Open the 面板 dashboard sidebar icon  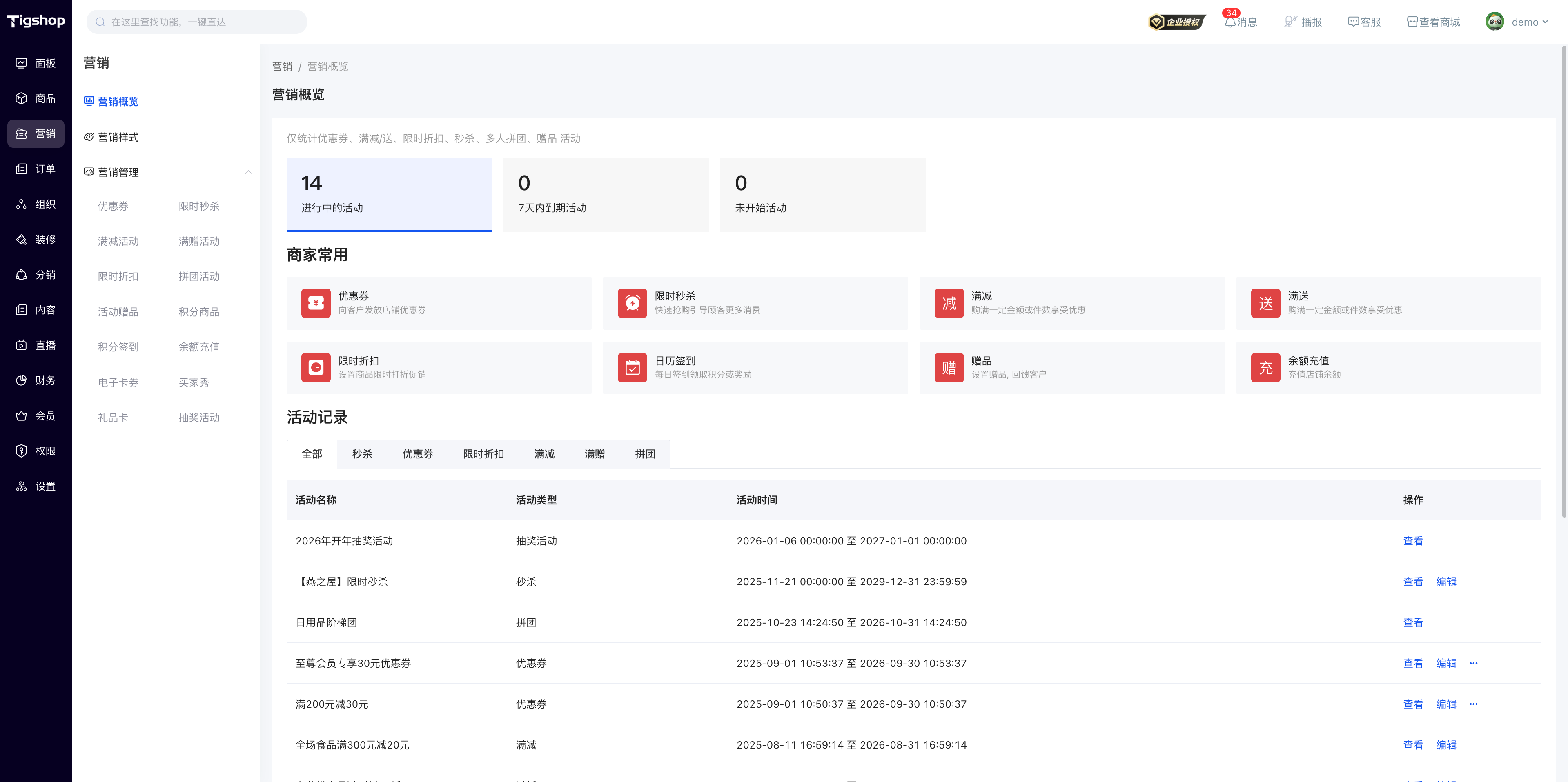(21, 63)
